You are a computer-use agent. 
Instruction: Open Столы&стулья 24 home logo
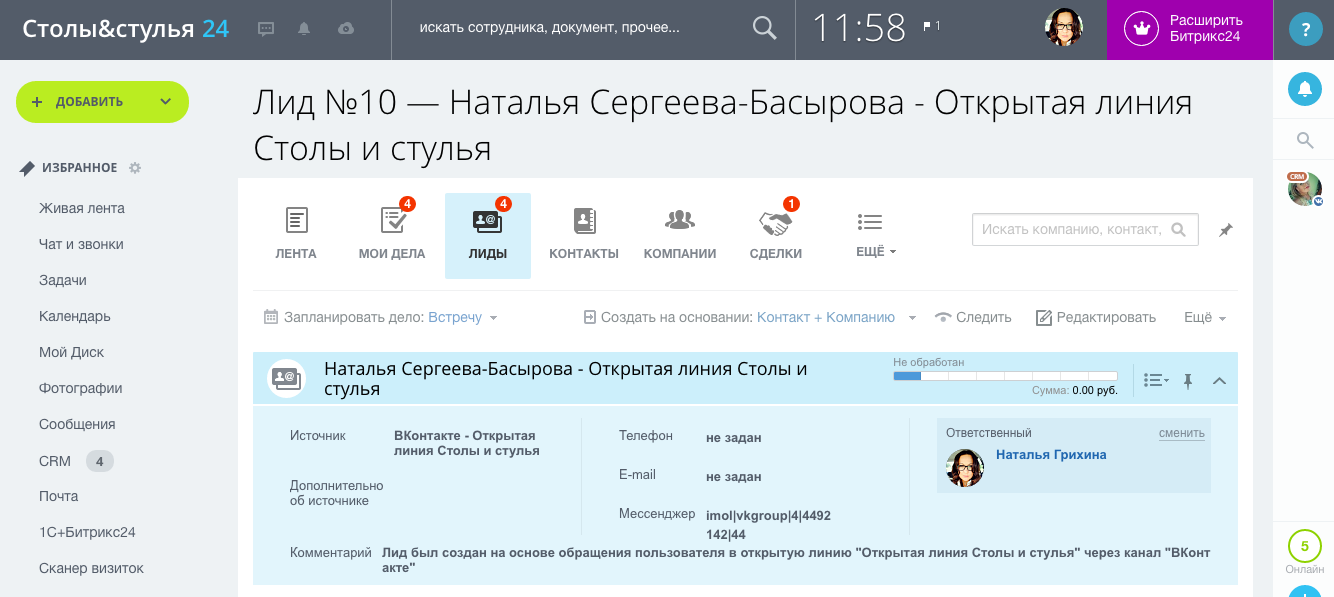pos(126,29)
